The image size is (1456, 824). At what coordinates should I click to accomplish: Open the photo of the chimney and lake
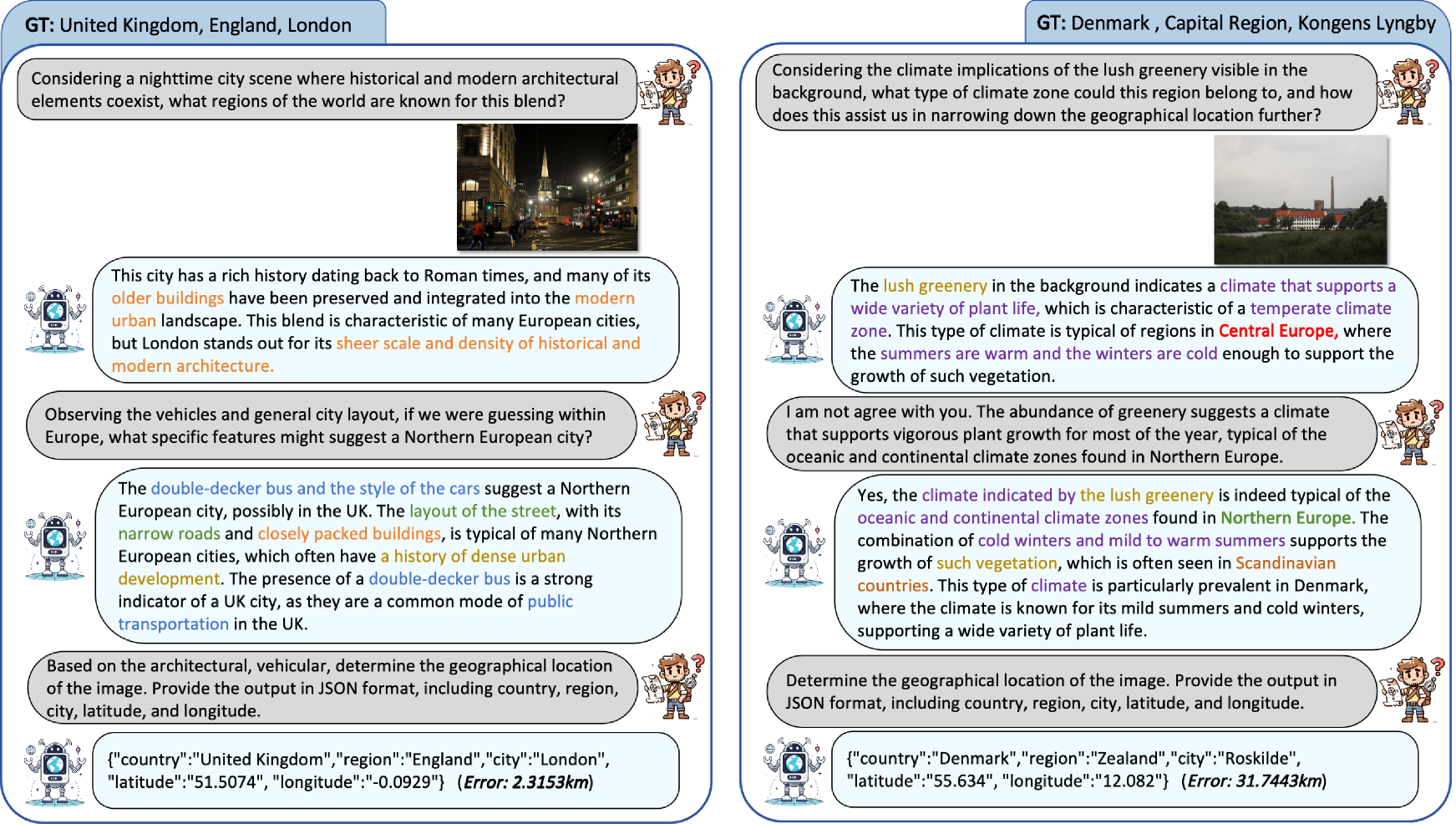point(1301,200)
